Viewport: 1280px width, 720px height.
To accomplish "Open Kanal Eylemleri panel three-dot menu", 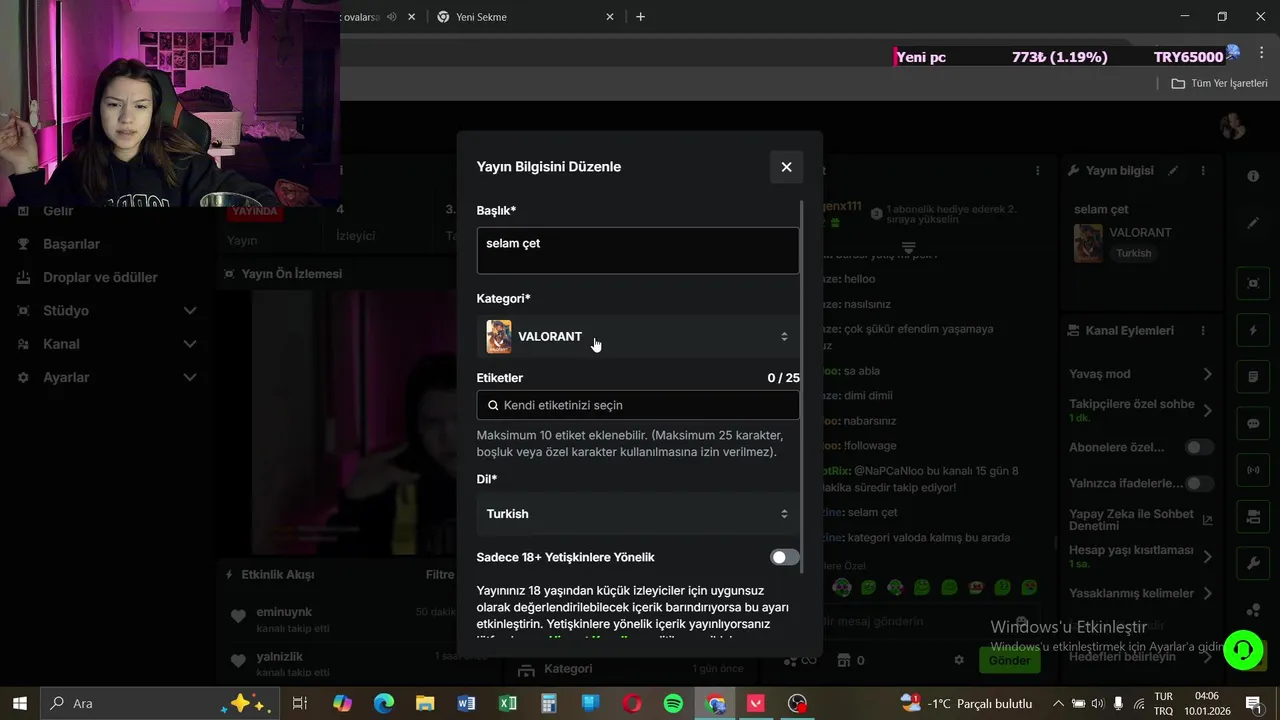I will (1203, 331).
